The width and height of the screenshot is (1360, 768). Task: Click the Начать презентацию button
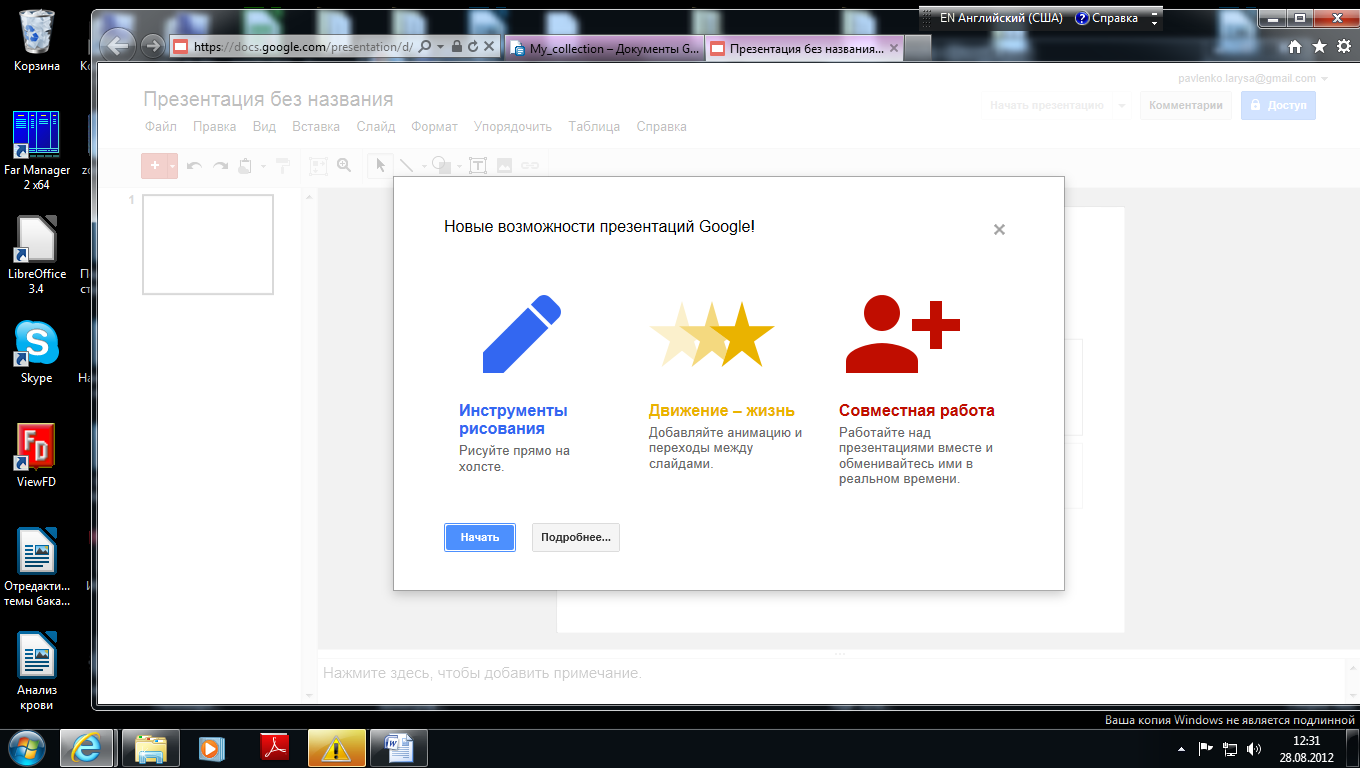[x=1047, y=105]
